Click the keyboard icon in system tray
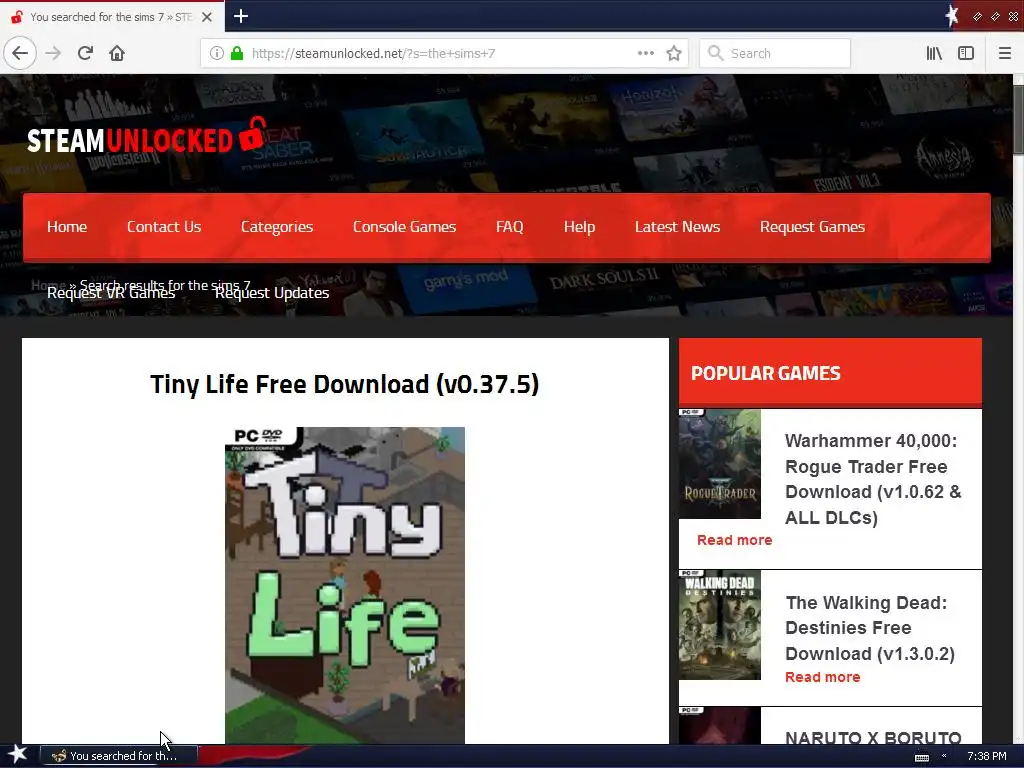The height and width of the screenshot is (768, 1024). 921,758
